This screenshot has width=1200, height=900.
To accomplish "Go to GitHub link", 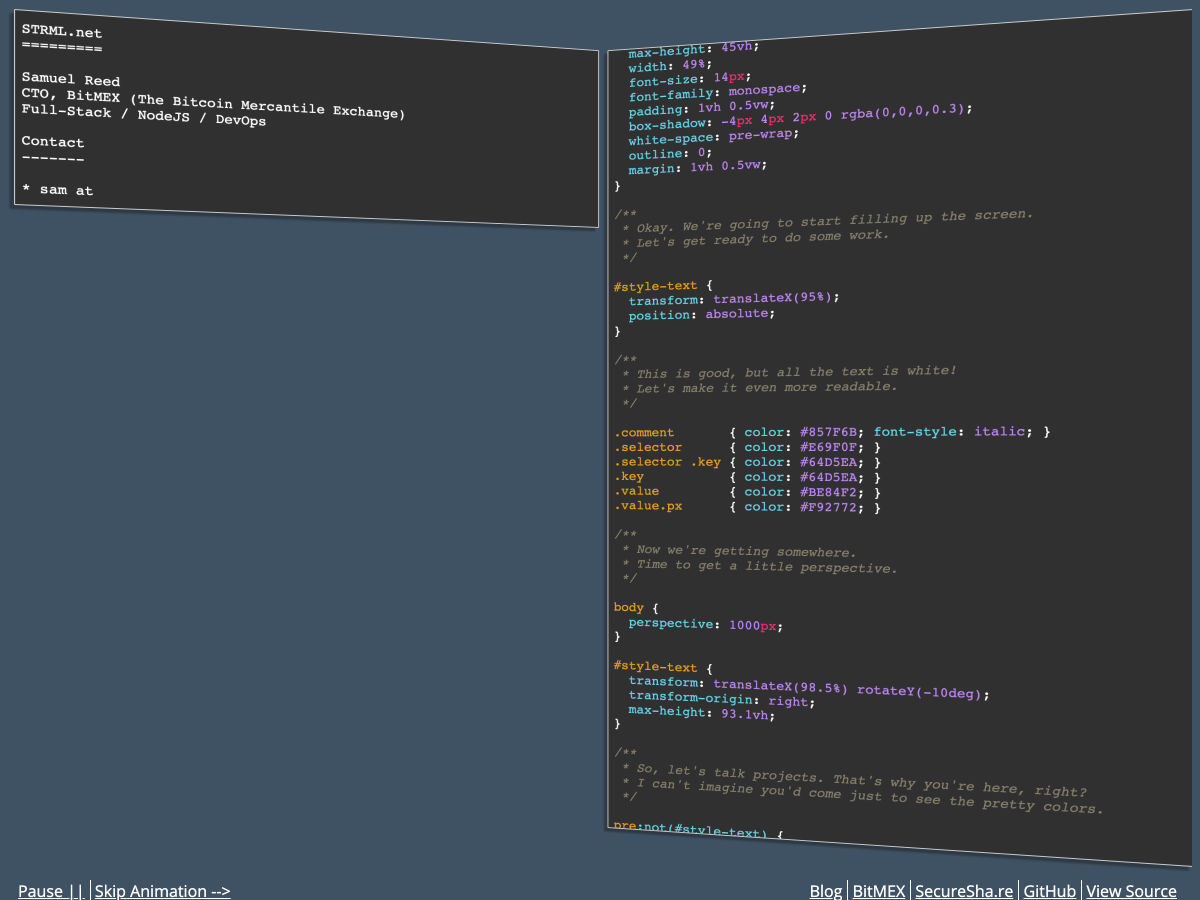I will tap(1050, 891).
